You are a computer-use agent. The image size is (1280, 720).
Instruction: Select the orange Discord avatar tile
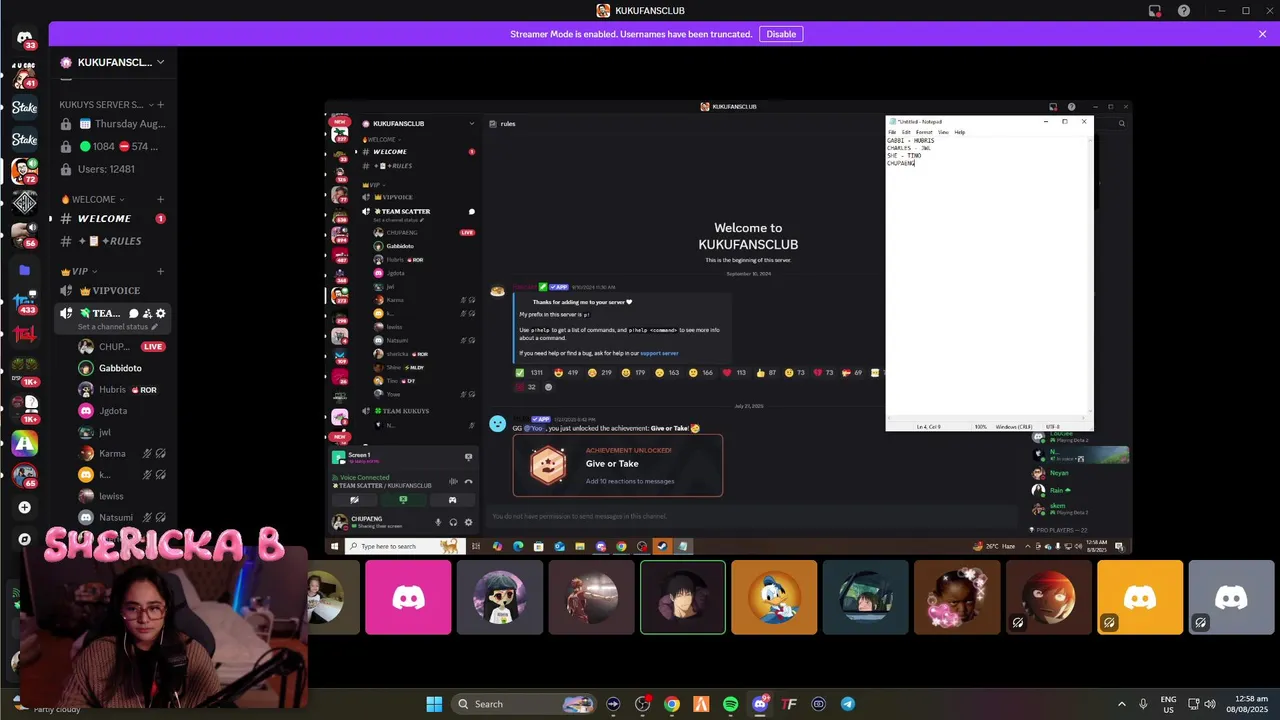1140,597
